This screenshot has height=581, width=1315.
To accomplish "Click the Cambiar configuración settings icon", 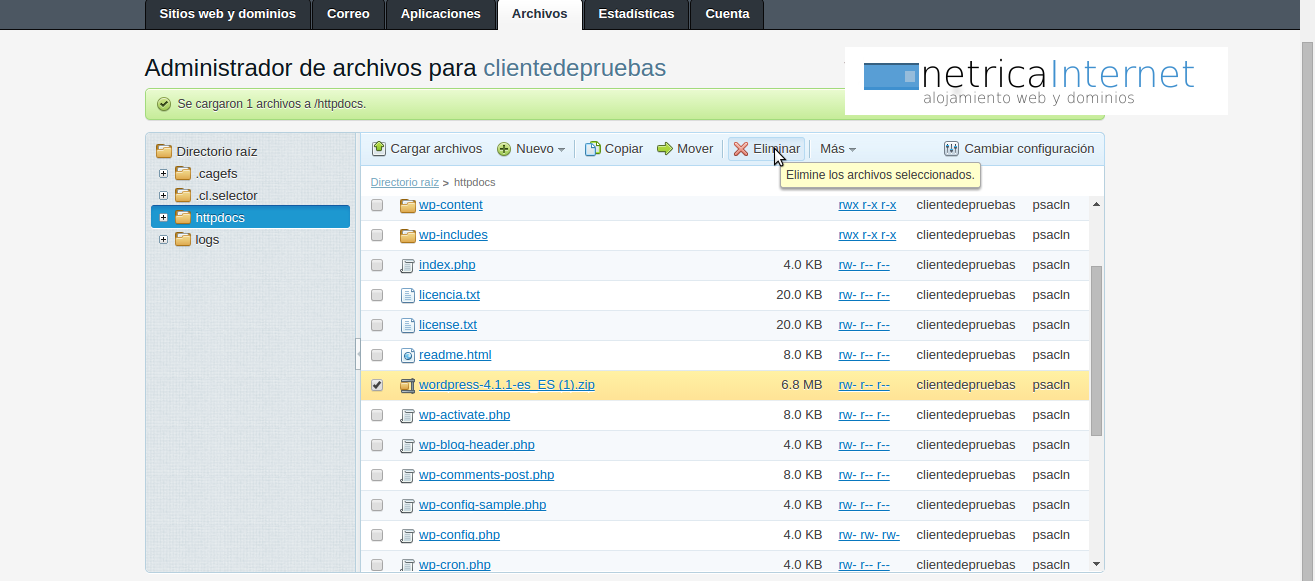I will (x=951, y=149).
